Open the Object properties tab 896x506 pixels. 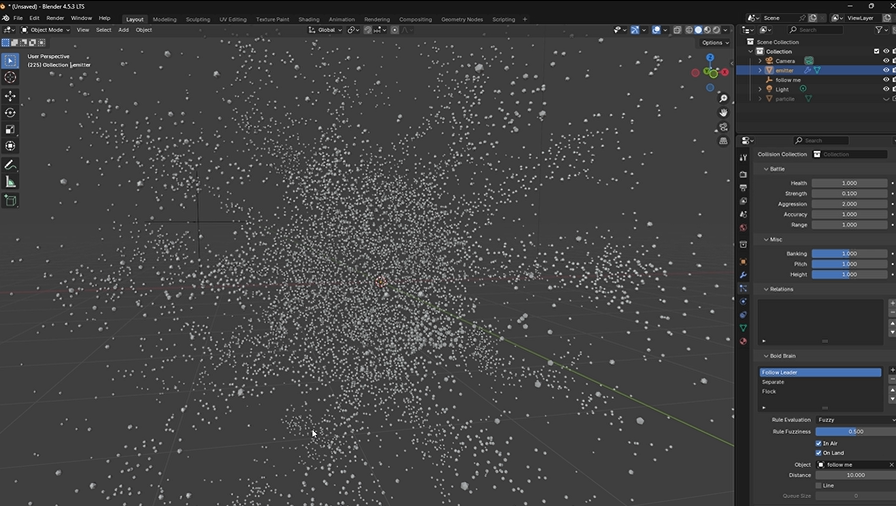click(x=743, y=262)
